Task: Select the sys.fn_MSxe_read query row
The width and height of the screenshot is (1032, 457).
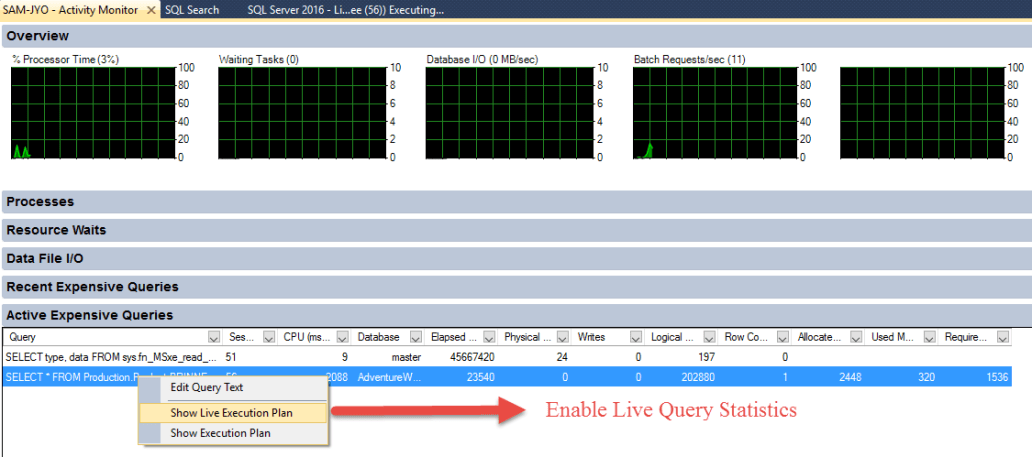Action: (x=110, y=356)
